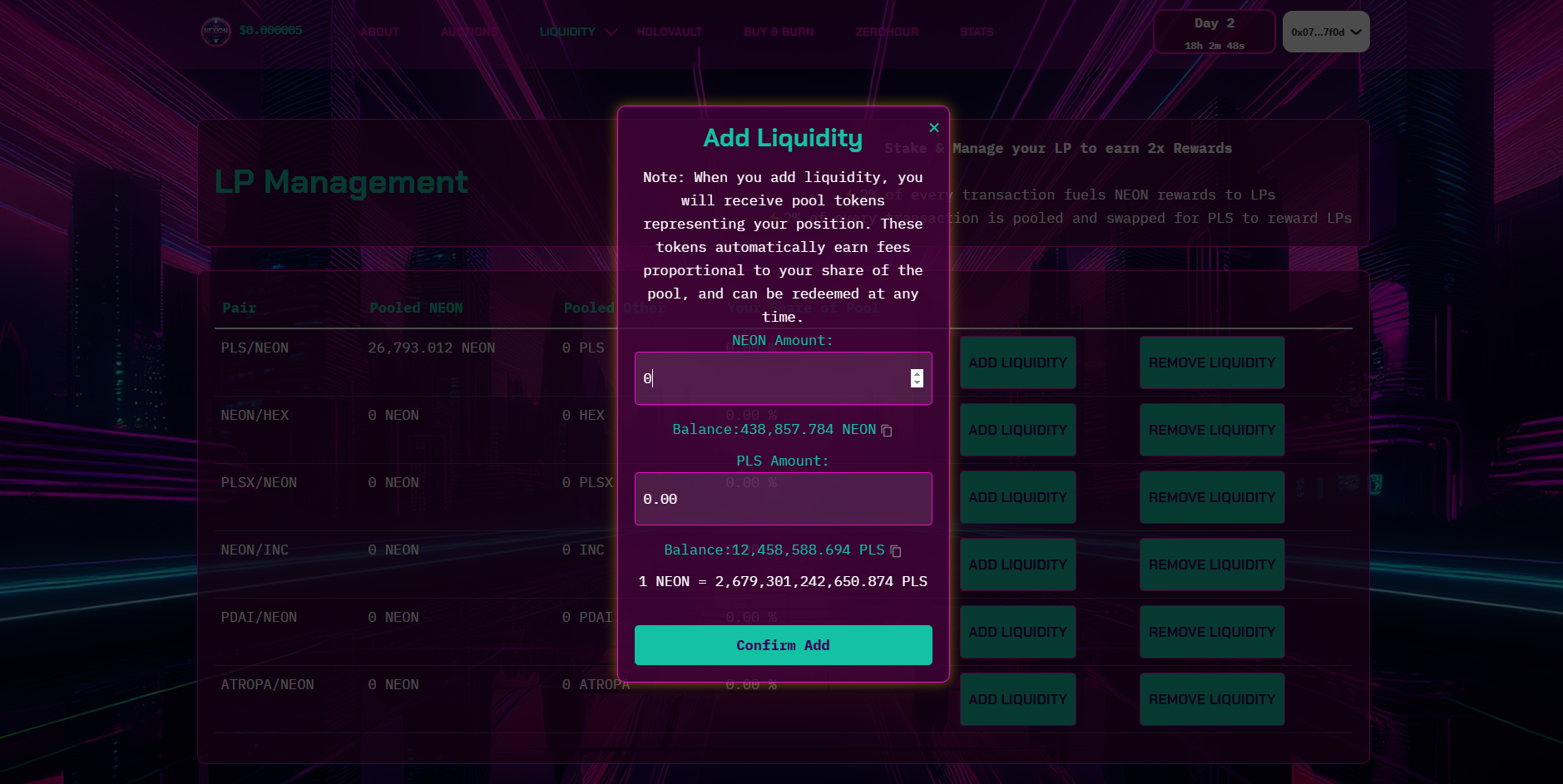Open the wallet address dropdown
This screenshot has width=1563, height=784.
pos(1325,32)
